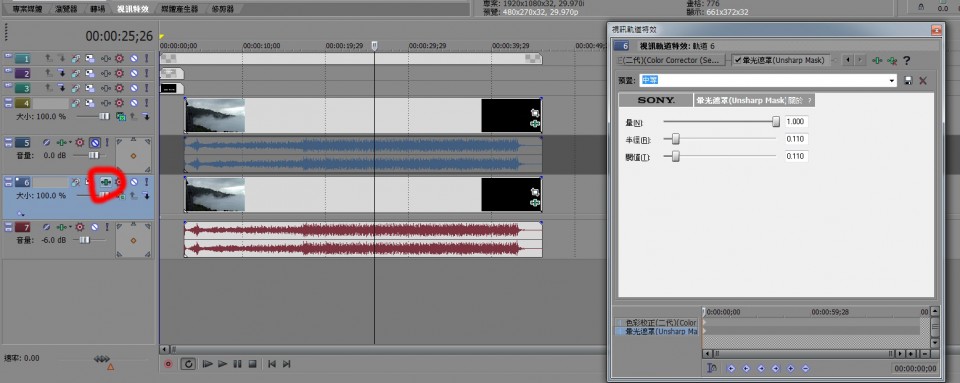Click make compositing child arrow on track 2
Screen dimensions: 960x383
tap(62, 73)
